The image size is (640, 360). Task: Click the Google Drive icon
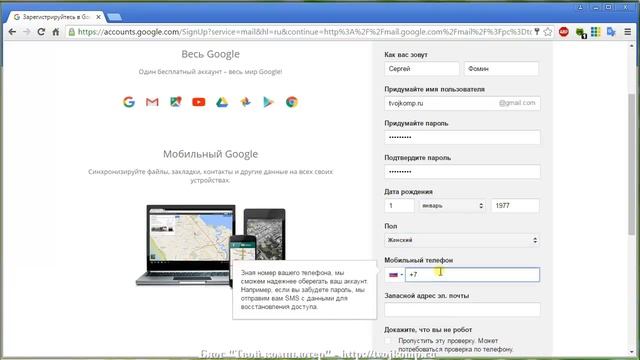[222, 102]
